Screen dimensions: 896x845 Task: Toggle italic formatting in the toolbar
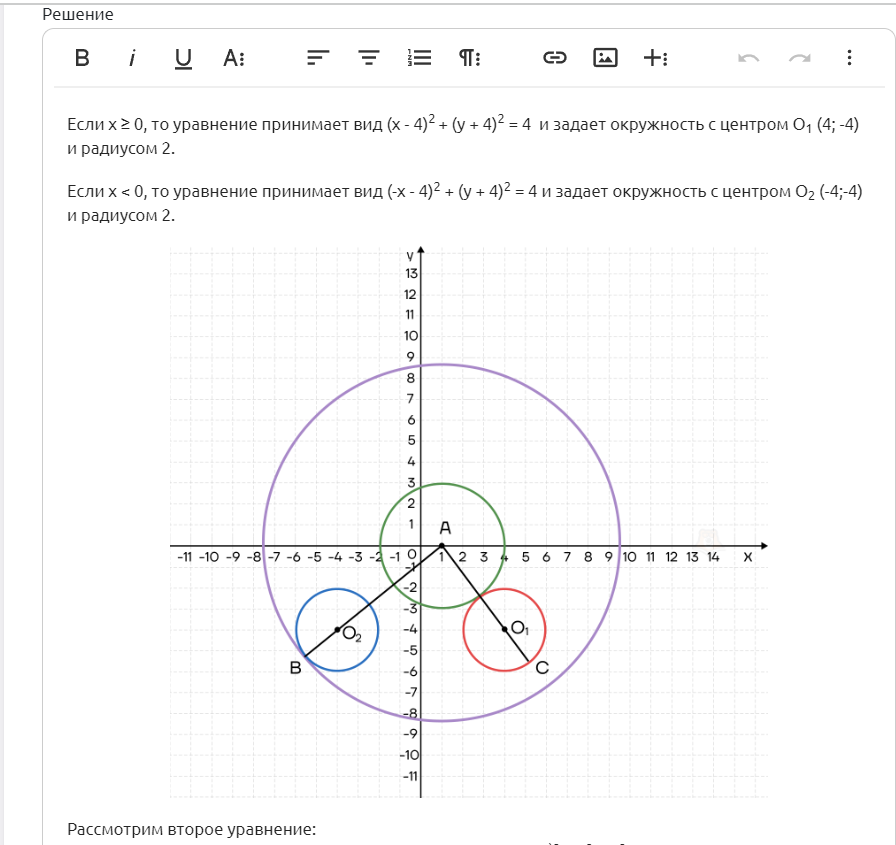(133, 58)
